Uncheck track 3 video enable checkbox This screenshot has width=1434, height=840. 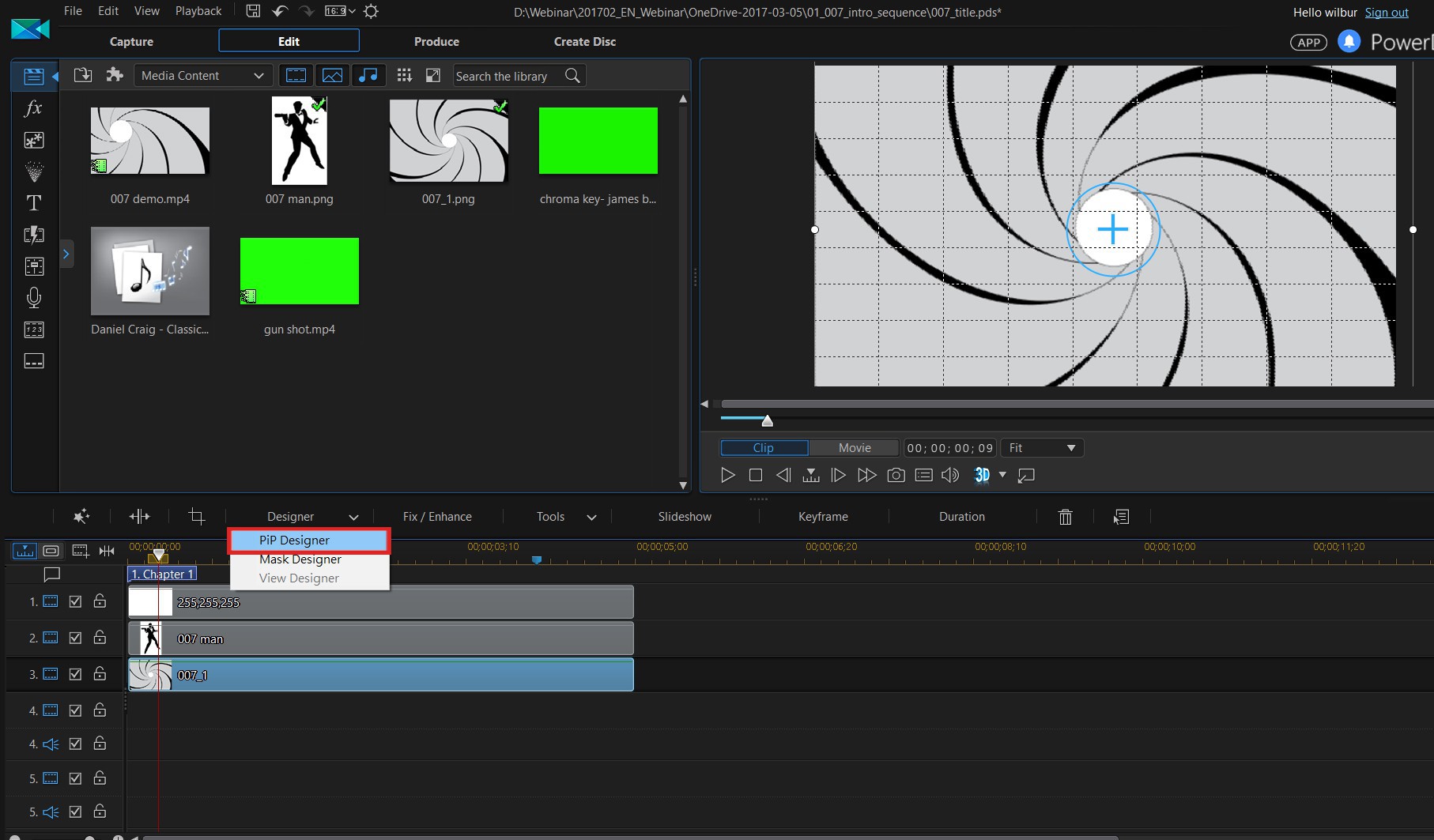point(75,674)
